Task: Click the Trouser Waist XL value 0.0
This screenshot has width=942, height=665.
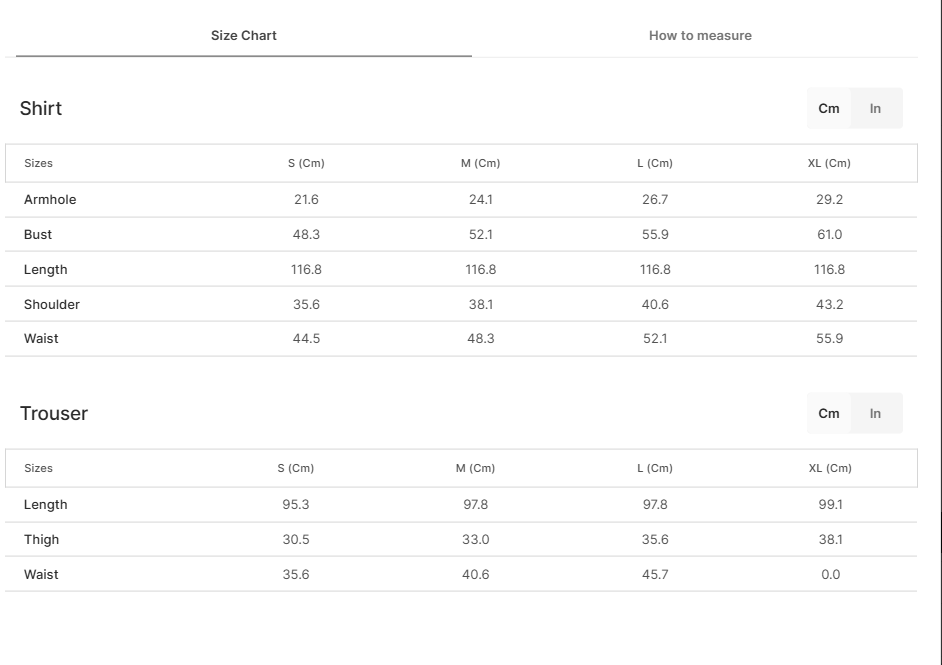Action: tap(830, 575)
